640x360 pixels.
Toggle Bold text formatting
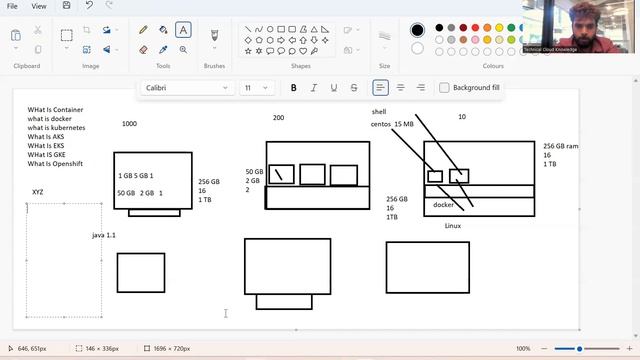[x=293, y=88]
